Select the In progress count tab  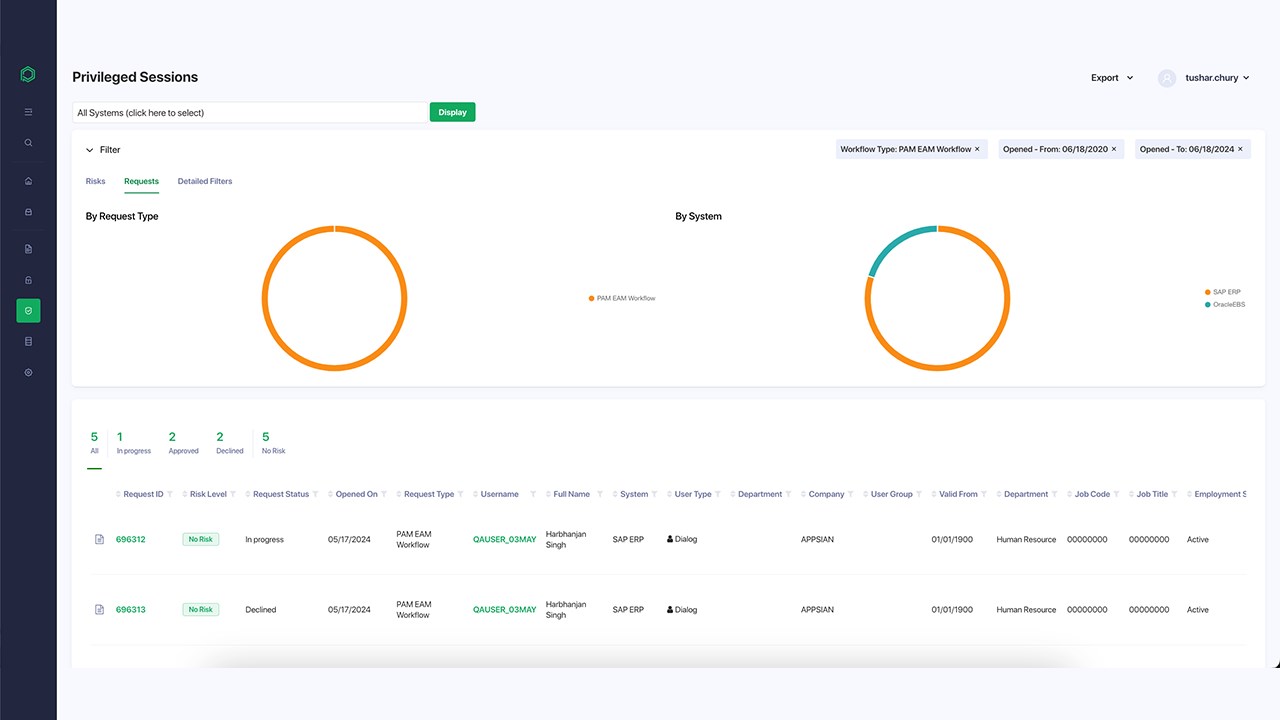pyautogui.click(x=134, y=443)
